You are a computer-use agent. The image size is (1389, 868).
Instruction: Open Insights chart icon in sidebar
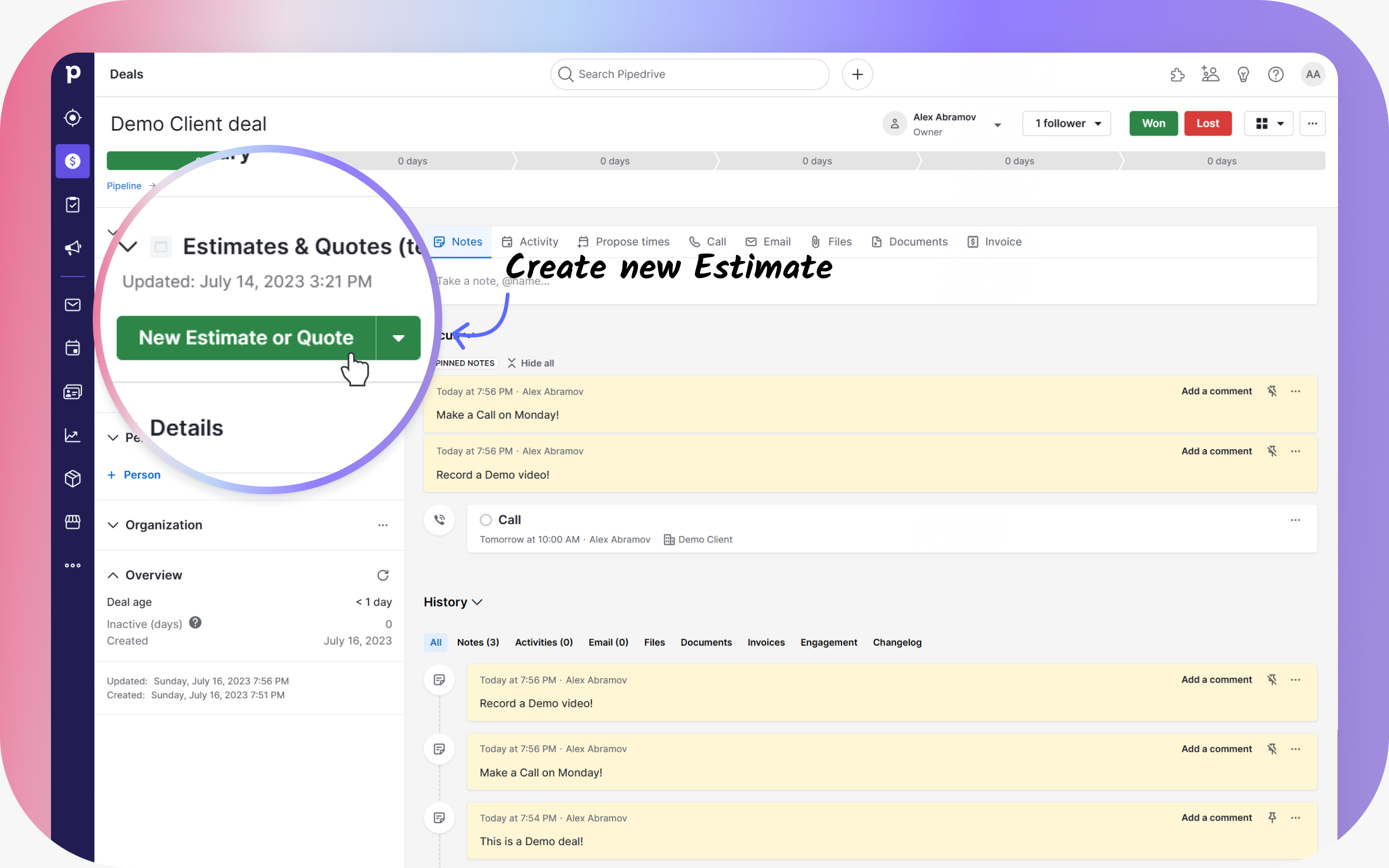click(x=72, y=435)
